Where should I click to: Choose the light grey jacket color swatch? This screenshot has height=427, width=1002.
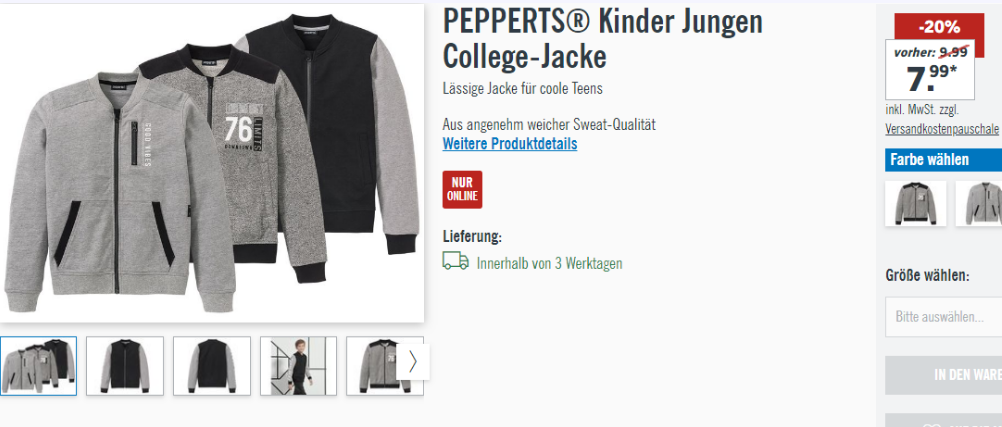coord(978,203)
